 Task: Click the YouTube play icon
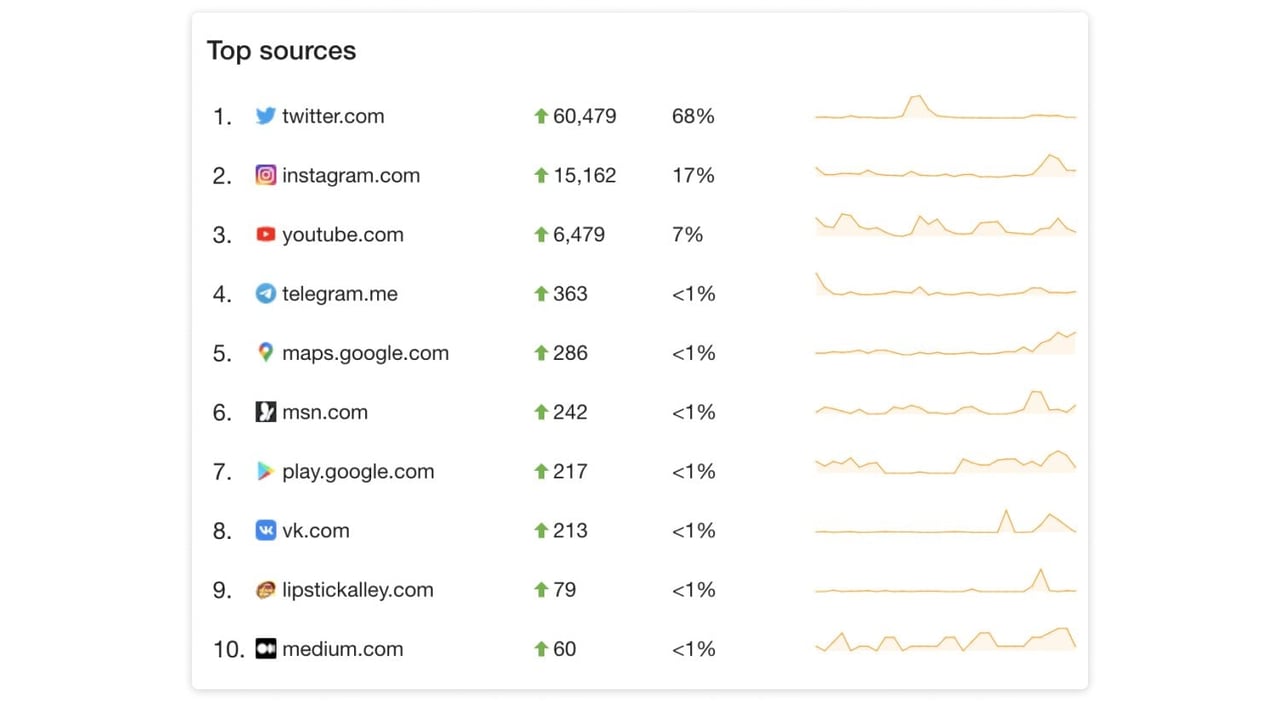pyautogui.click(x=265, y=234)
